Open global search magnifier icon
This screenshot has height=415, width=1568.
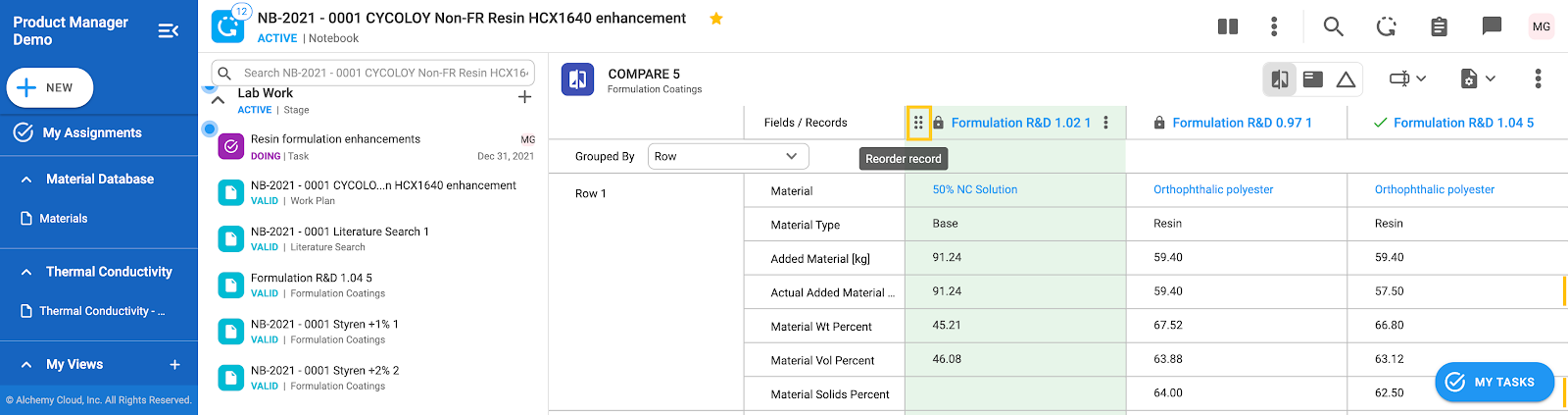pos(1333,26)
